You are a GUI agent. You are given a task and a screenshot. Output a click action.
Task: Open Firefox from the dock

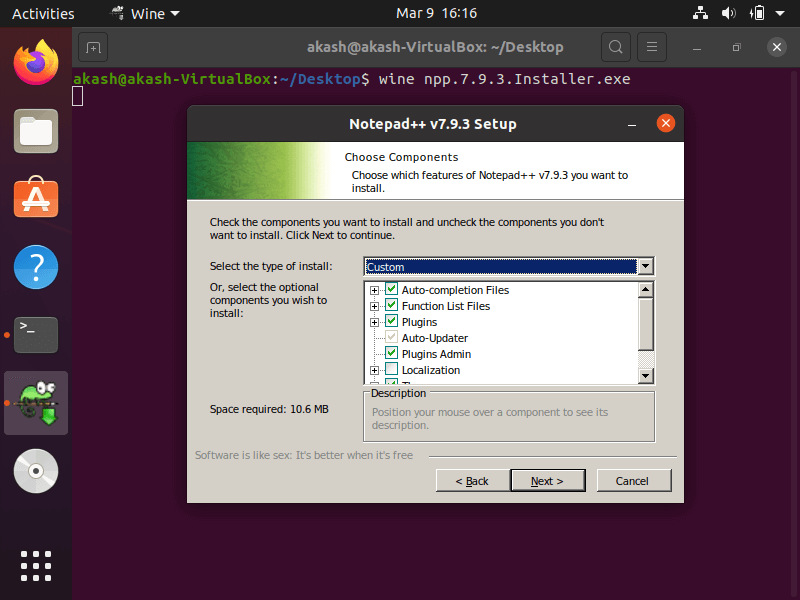(x=36, y=63)
